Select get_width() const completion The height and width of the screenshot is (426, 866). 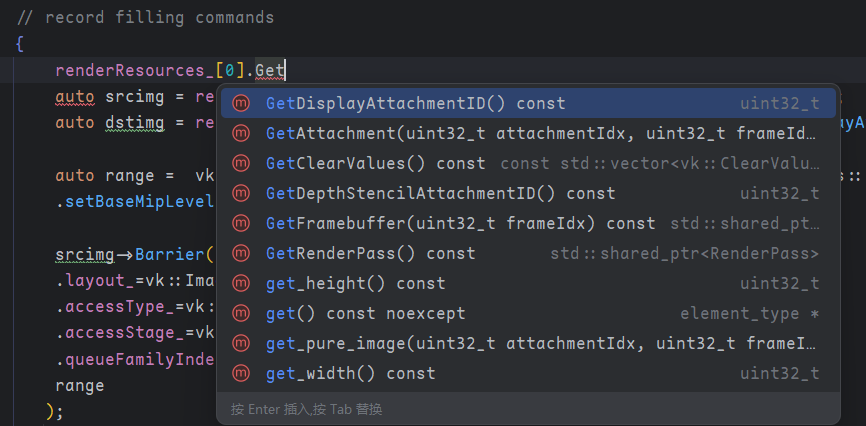point(350,373)
